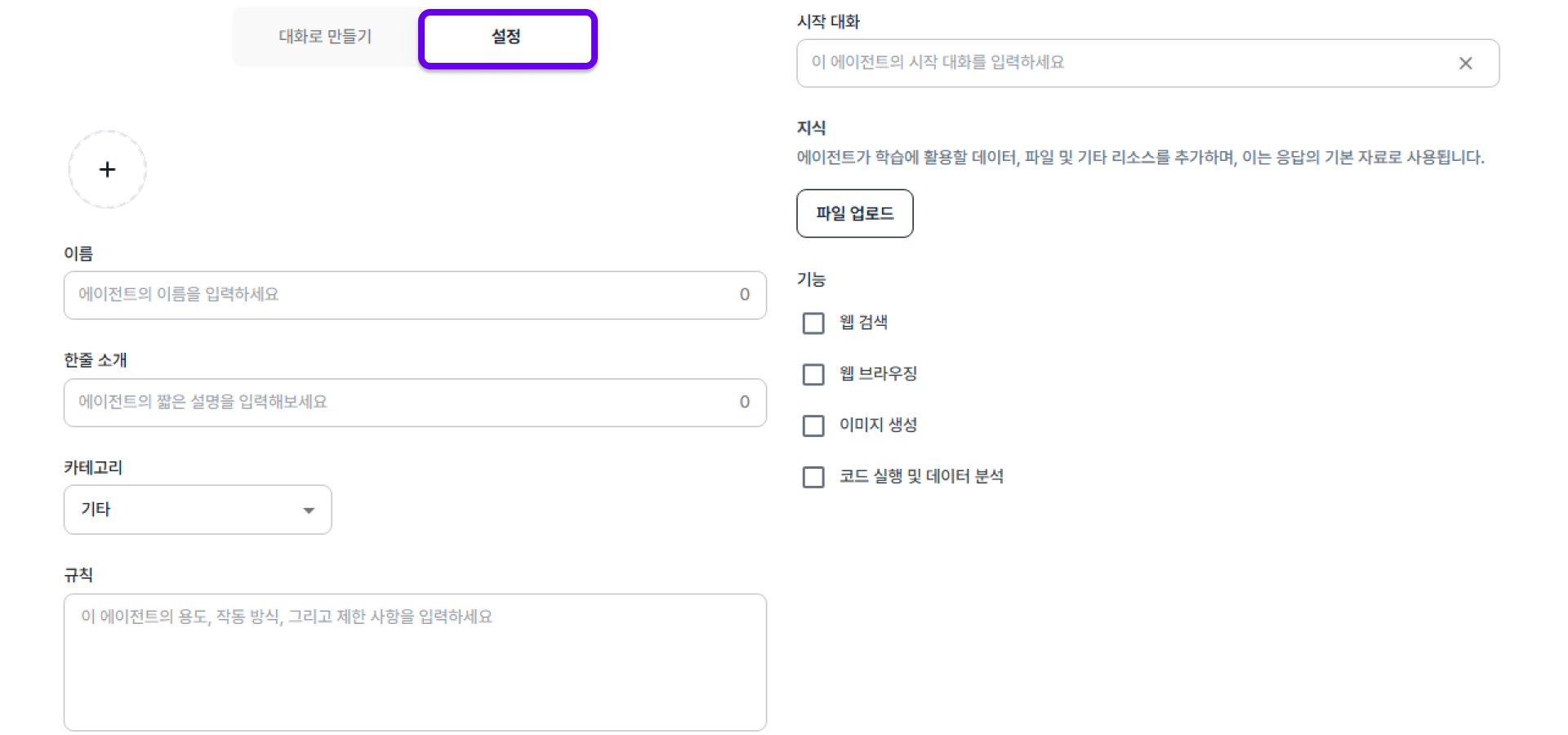Screen dimensions: 1568x735
Task: Click the 시작 대화 label text
Action: 828,22
